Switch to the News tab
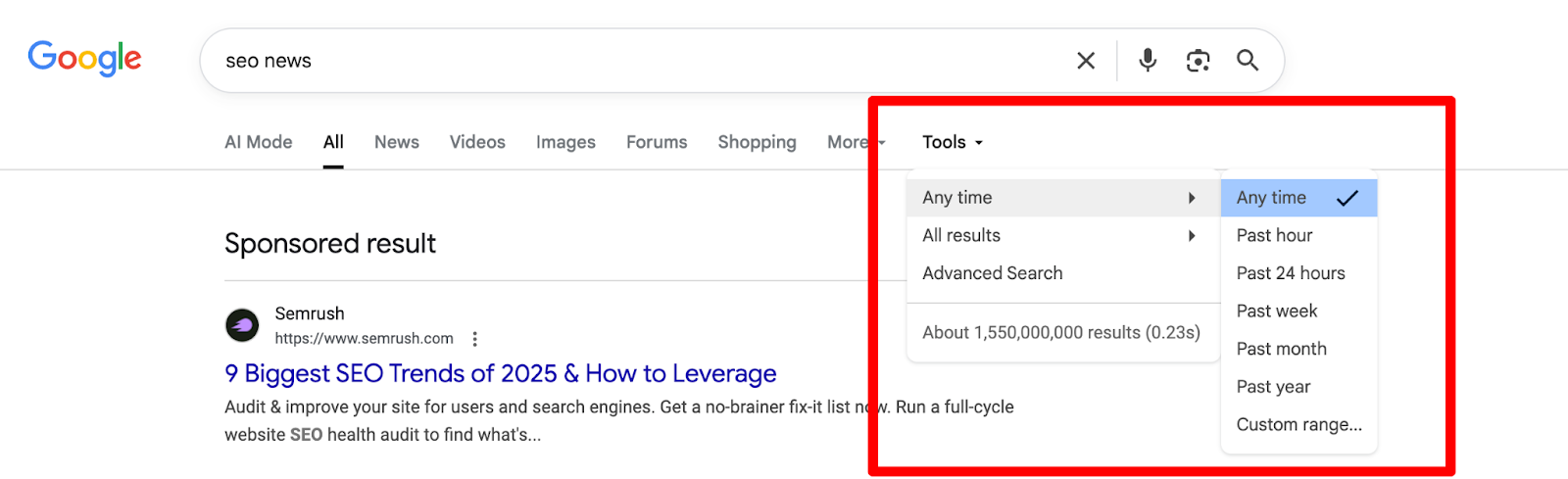This screenshot has height=479, width=1568. pyautogui.click(x=396, y=143)
